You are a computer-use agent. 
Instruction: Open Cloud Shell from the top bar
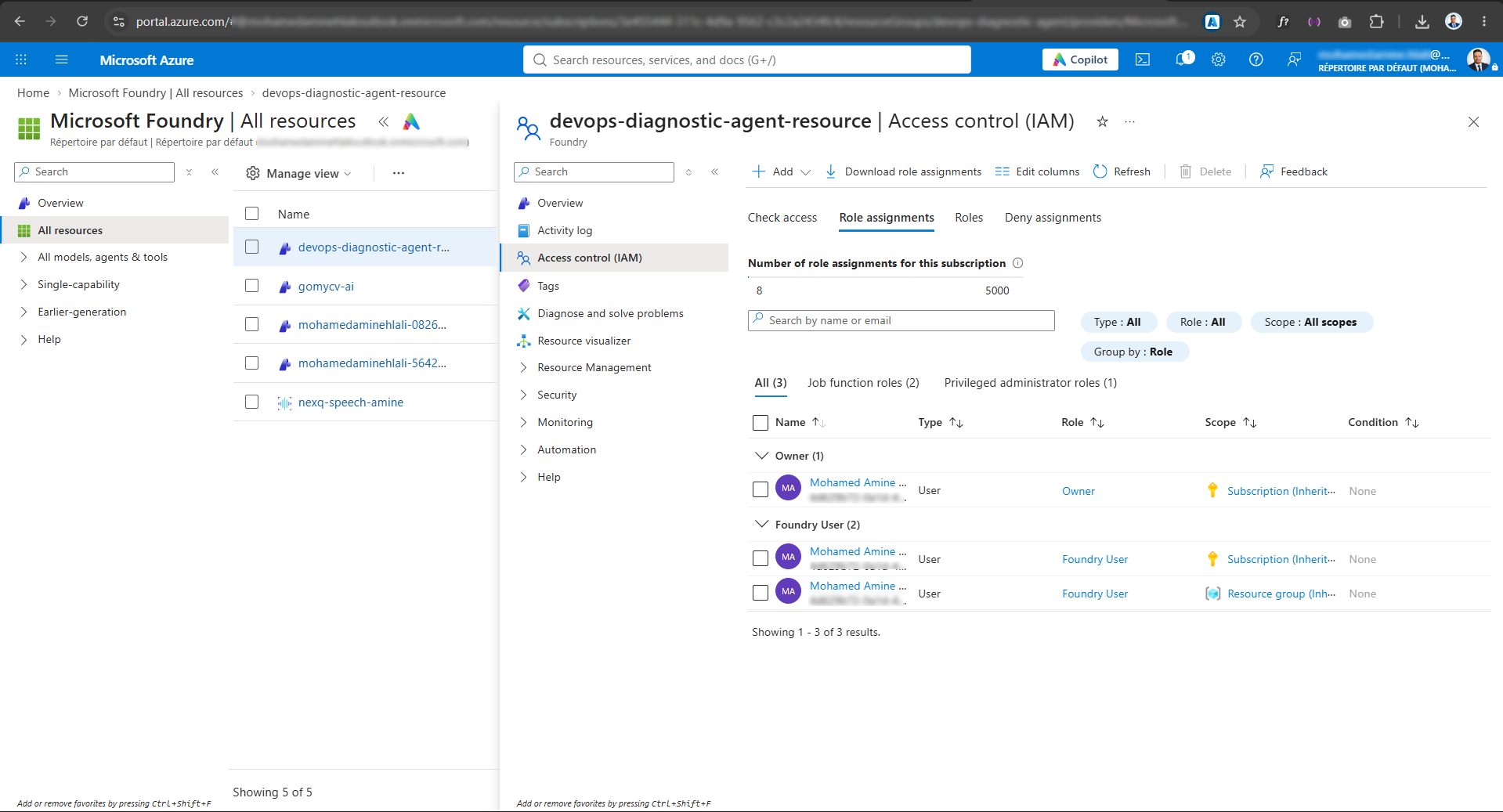click(1143, 60)
